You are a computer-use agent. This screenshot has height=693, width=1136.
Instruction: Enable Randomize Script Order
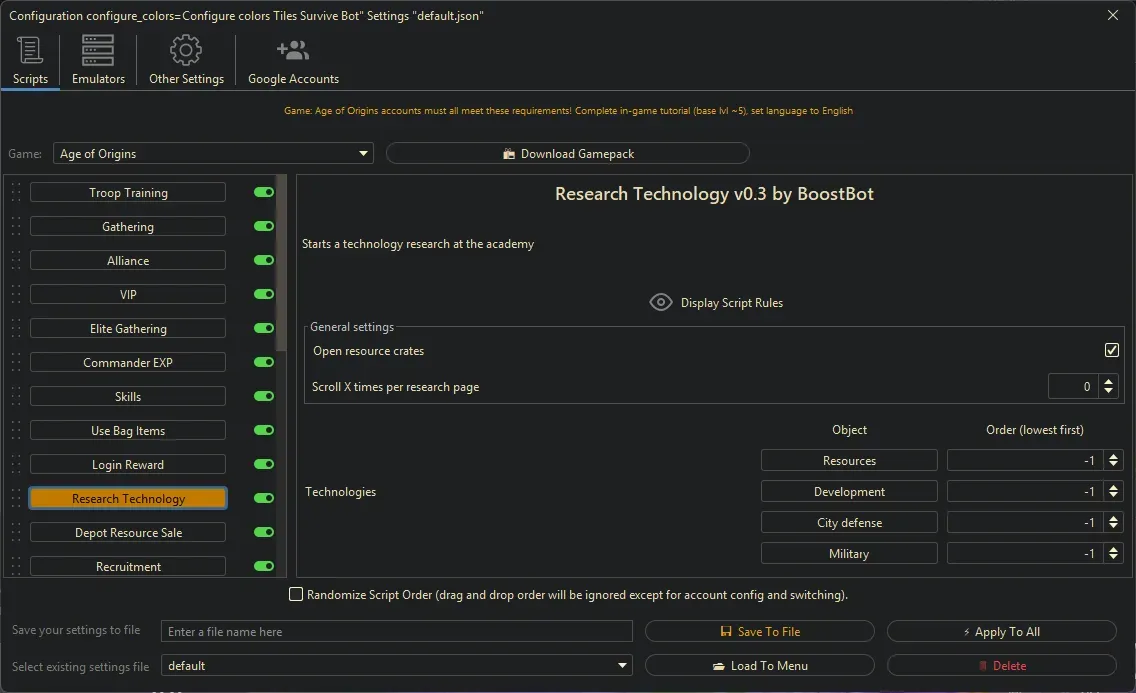click(x=296, y=594)
